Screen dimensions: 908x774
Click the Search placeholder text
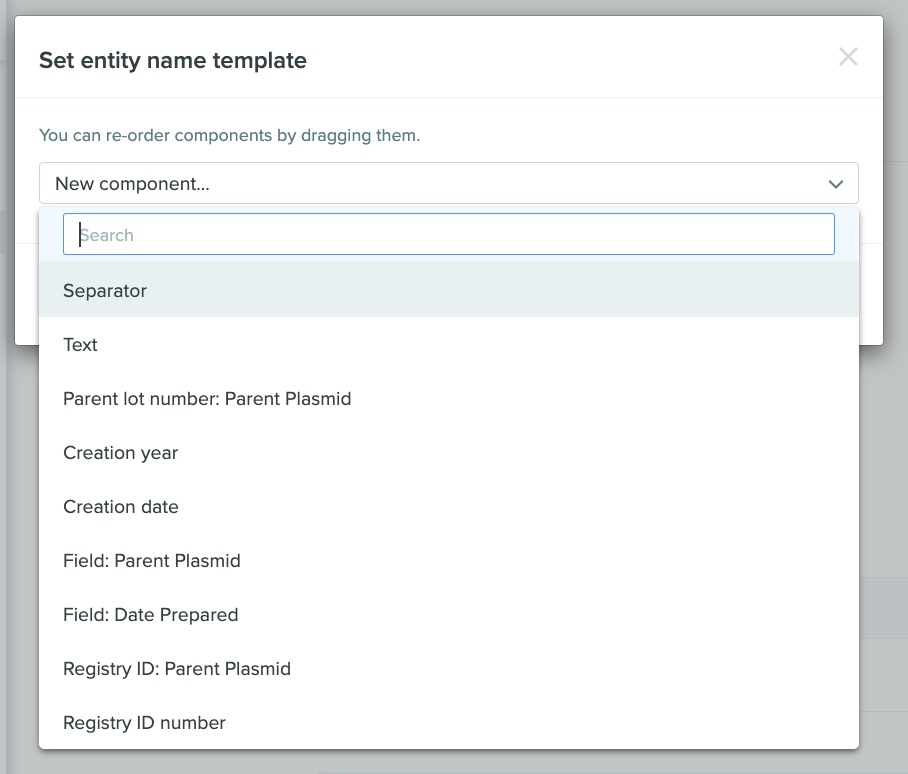(x=107, y=235)
